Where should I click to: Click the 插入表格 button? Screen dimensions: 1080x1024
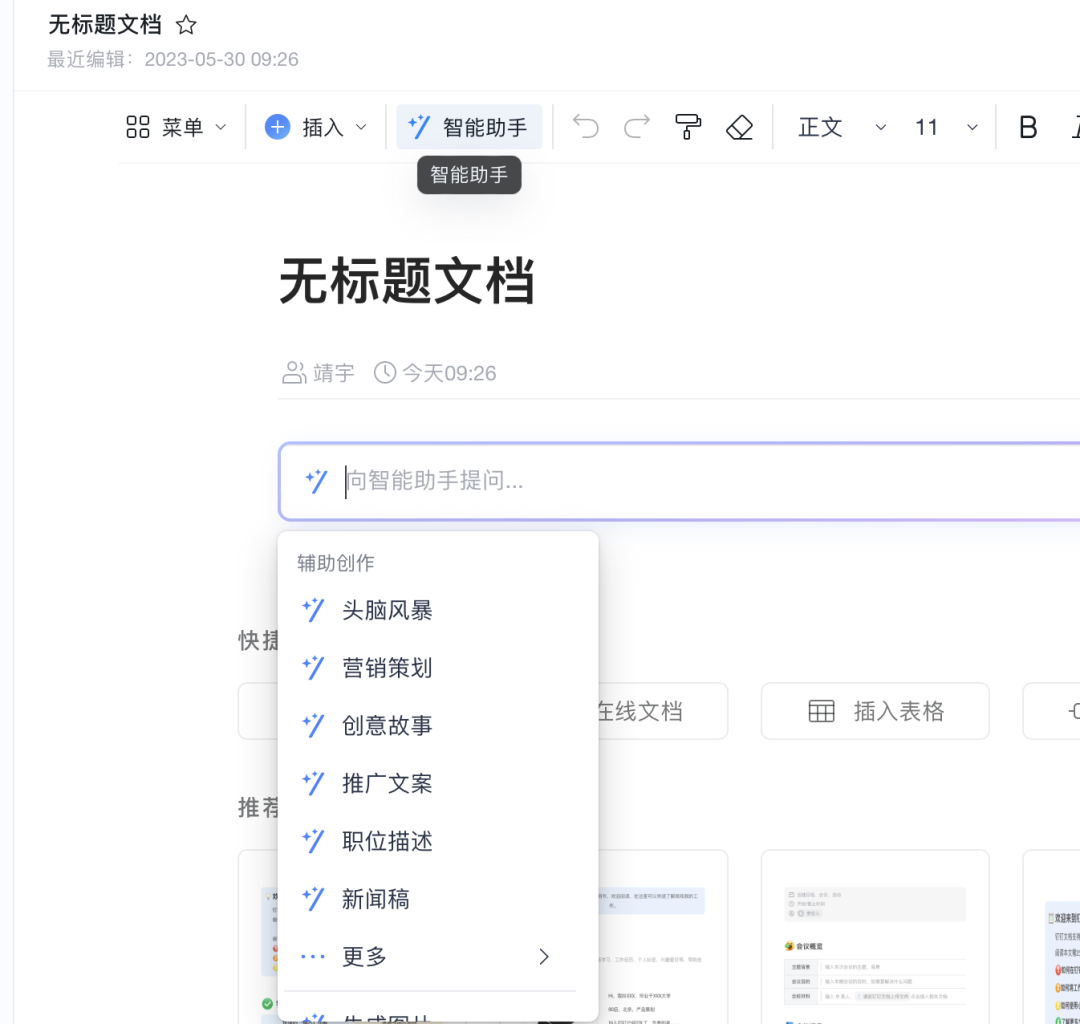tap(875, 711)
